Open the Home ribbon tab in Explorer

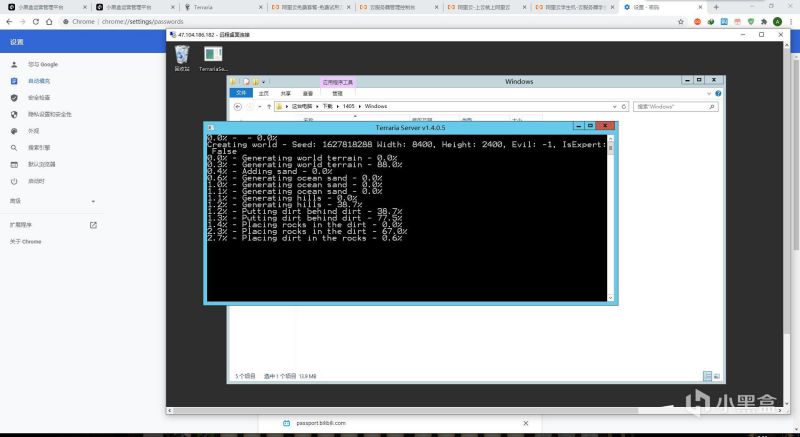(x=263, y=94)
